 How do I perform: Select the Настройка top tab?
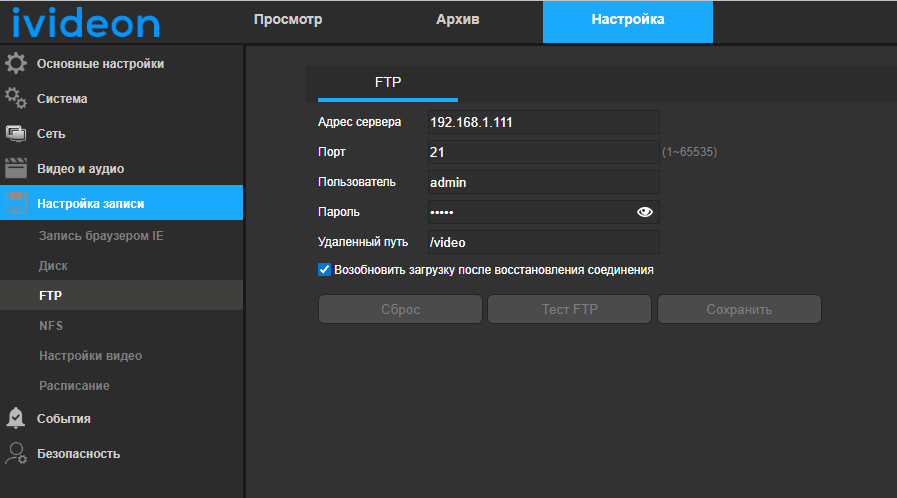[x=628, y=22]
